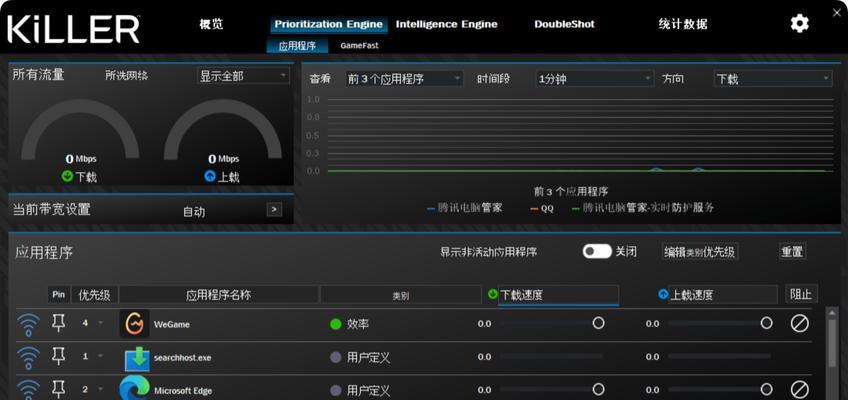
Task: Sort by the 应用程序名称 column header
Action: [218, 295]
